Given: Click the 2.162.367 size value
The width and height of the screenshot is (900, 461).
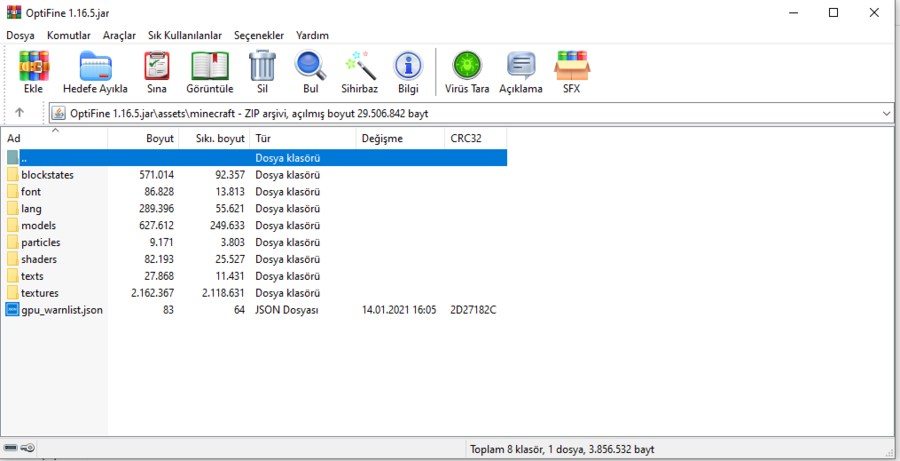Looking at the screenshot, I should pyautogui.click(x=152, y=293).
